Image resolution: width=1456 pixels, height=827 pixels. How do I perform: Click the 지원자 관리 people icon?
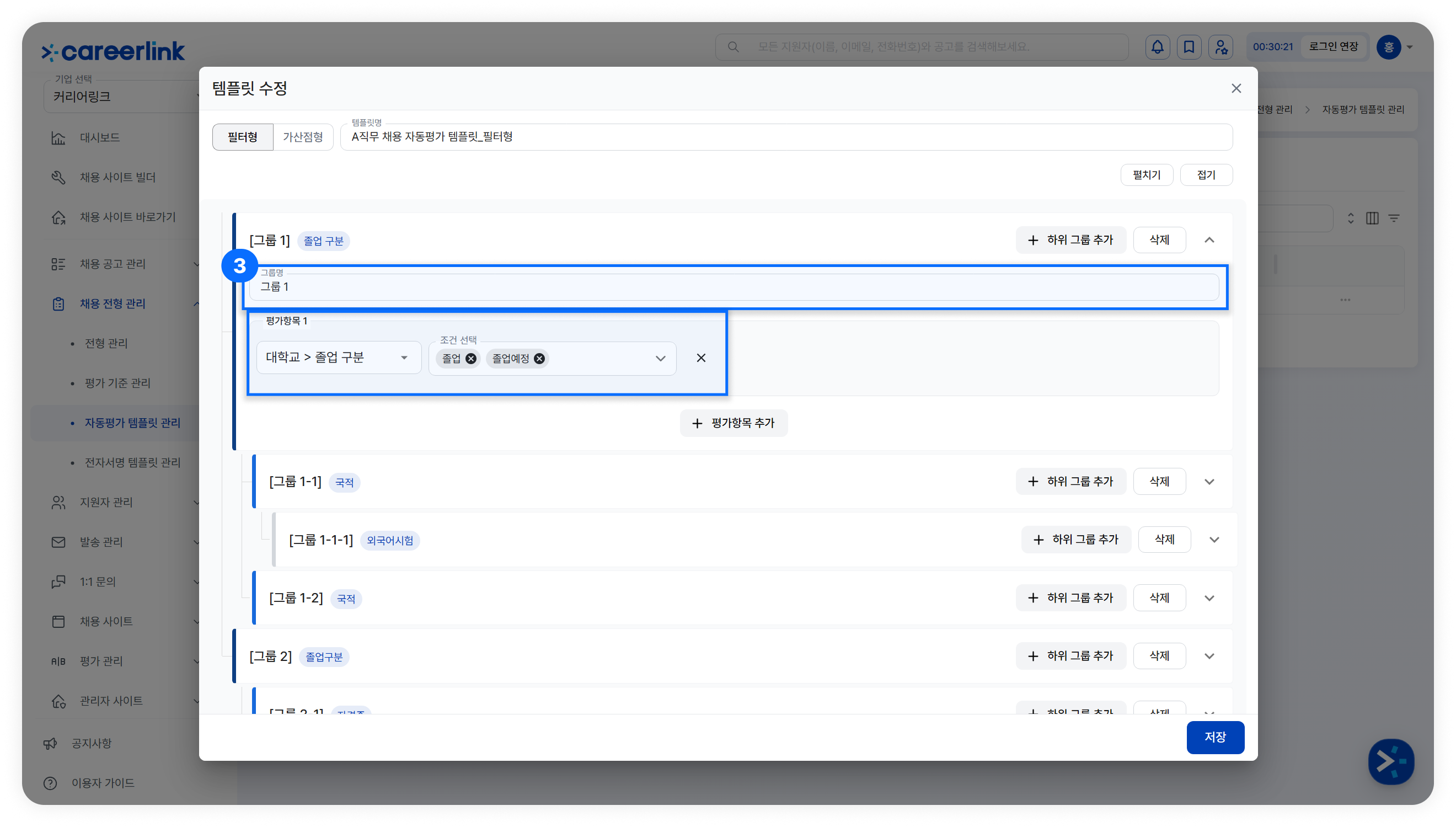[x=58, y=503]
